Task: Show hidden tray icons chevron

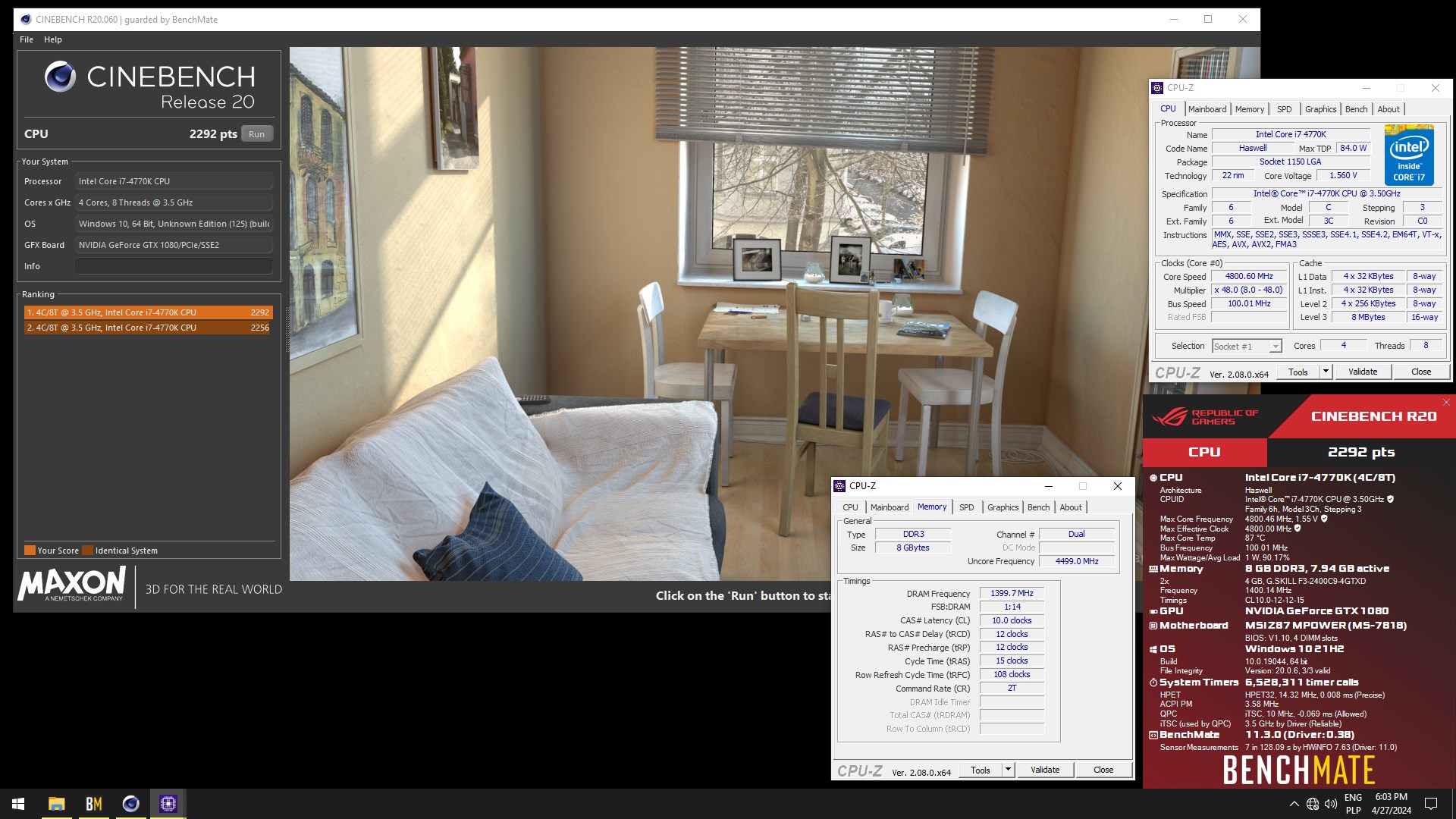Action: pyautogui.click(x=1294, y=804)
